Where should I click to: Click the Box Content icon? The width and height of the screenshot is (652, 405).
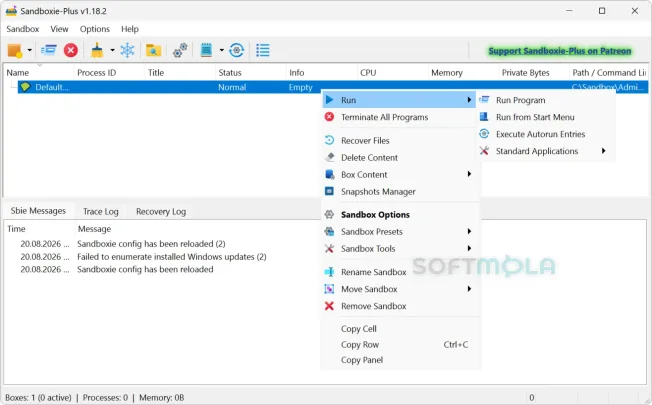(x=329, y=174)
